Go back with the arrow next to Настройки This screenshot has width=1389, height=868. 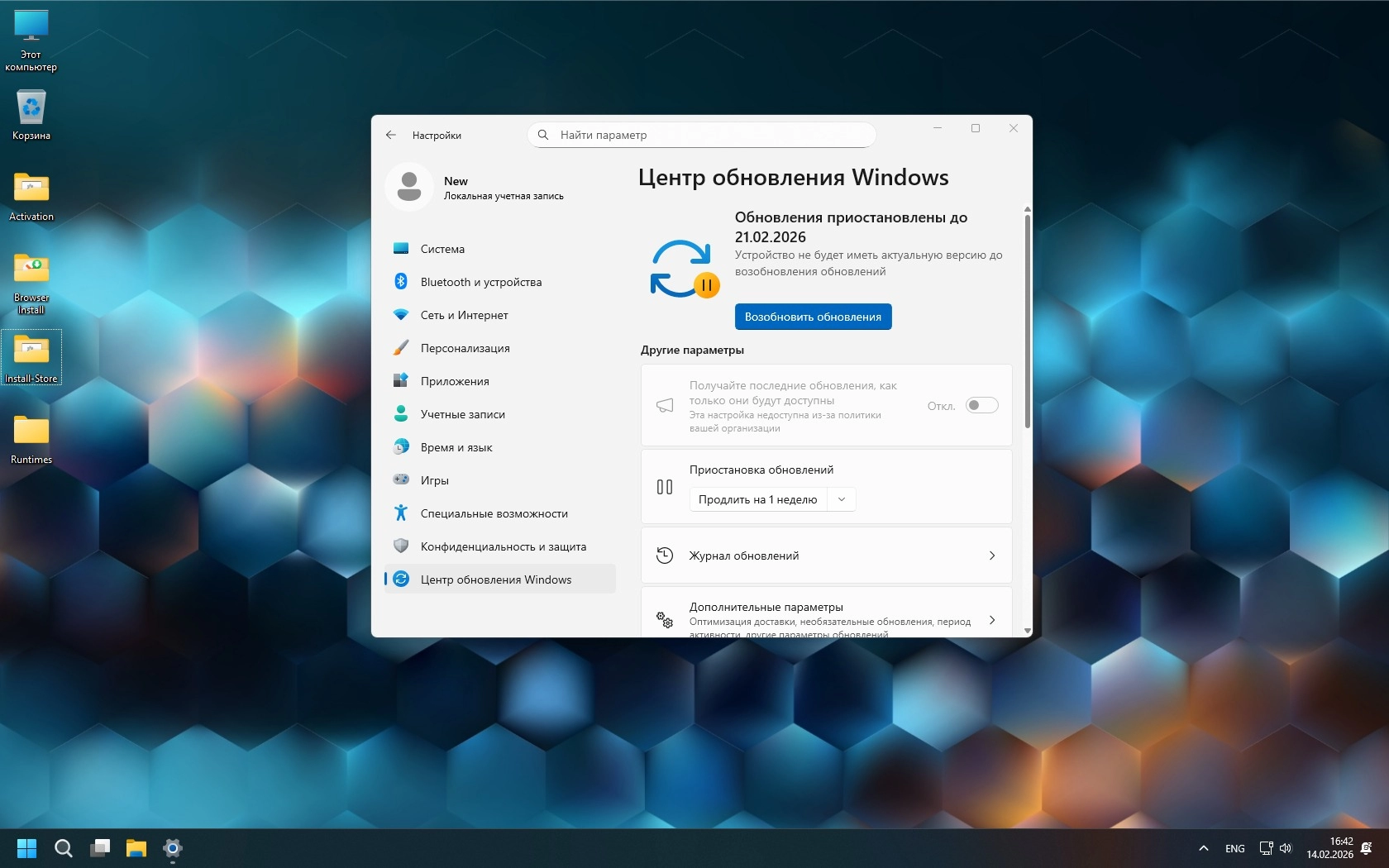tap(391, 135)
